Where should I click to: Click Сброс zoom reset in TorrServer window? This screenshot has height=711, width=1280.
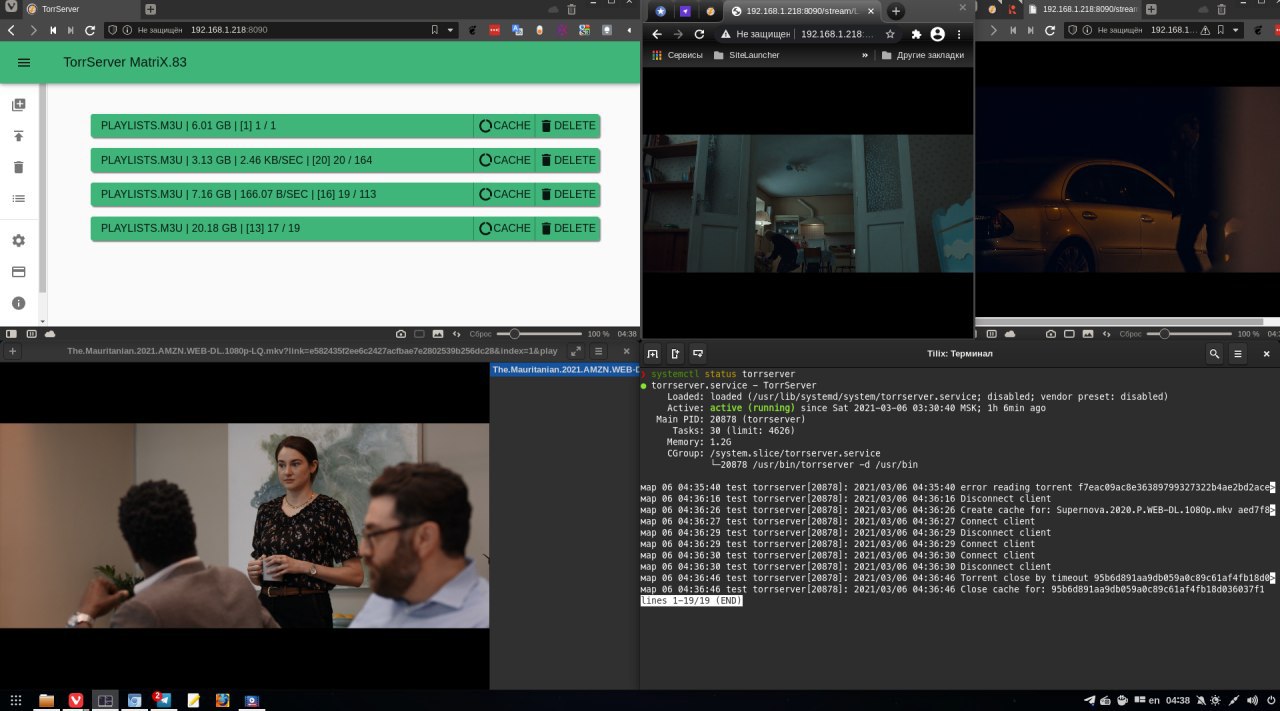pyautogui.click(x=481, y=333)
